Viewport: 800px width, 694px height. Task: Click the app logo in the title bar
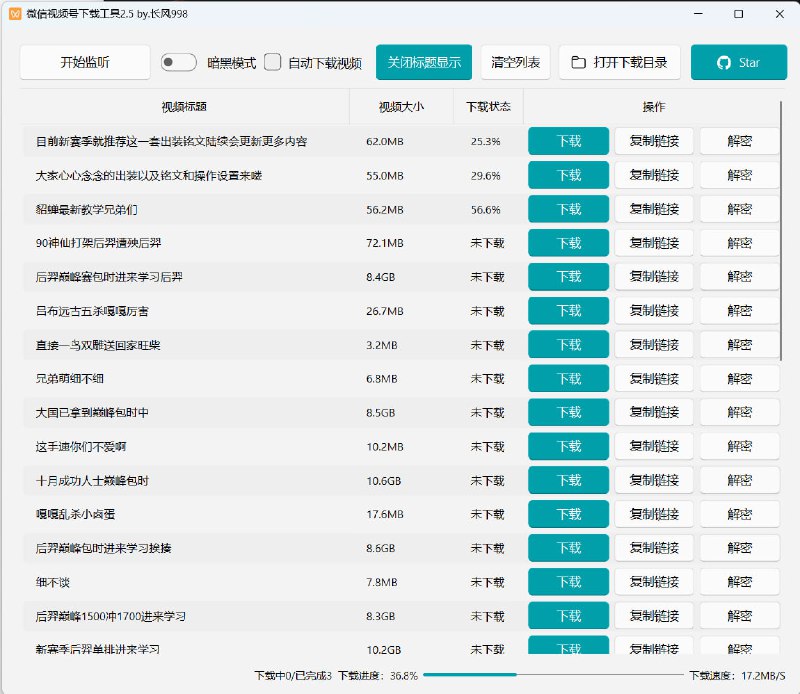14,15
